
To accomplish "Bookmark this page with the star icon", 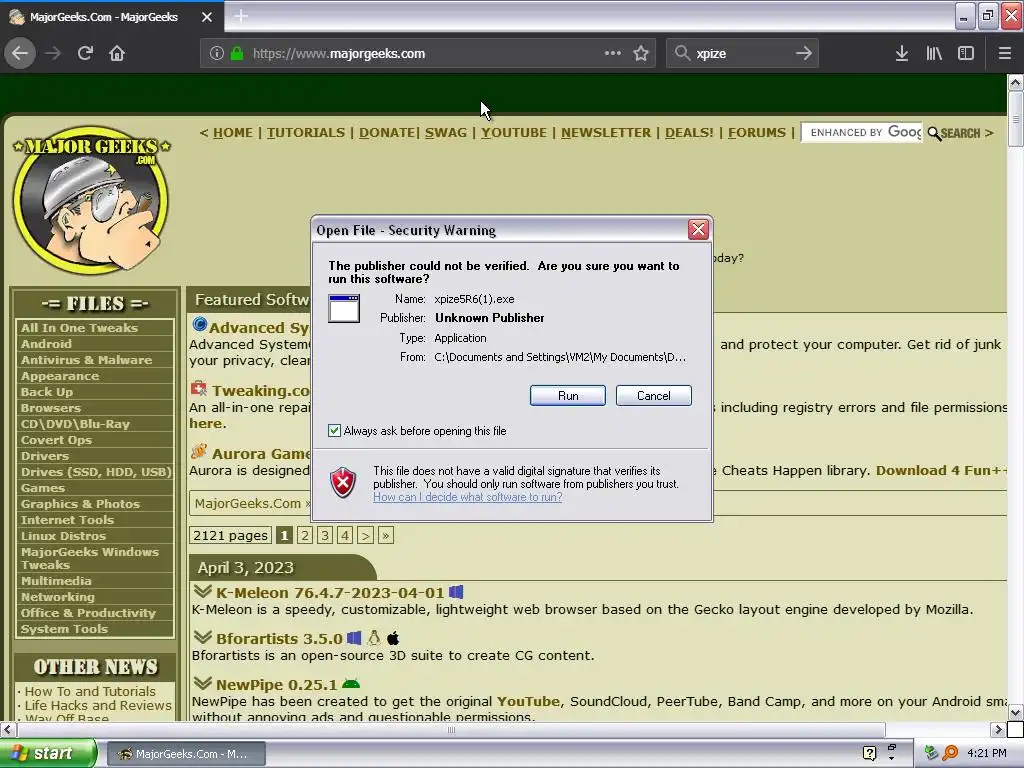I will (641, 54).
